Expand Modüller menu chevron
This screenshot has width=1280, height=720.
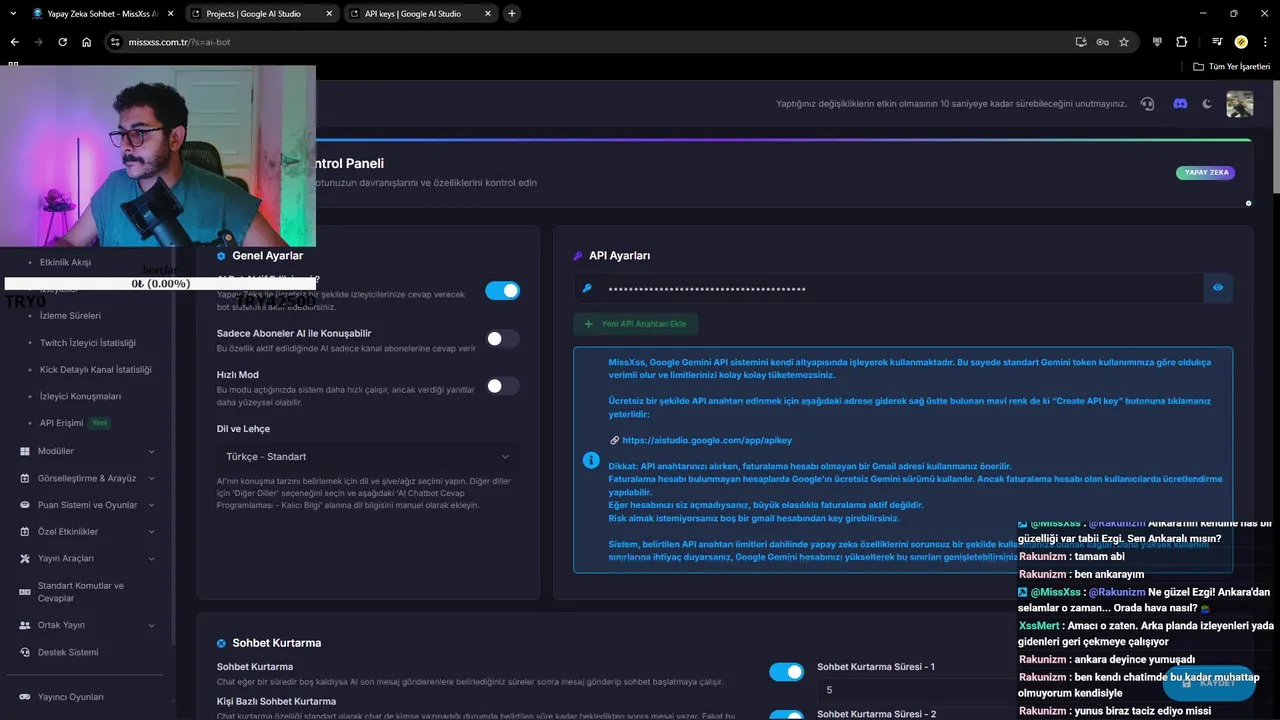click(x=151, y=451)
